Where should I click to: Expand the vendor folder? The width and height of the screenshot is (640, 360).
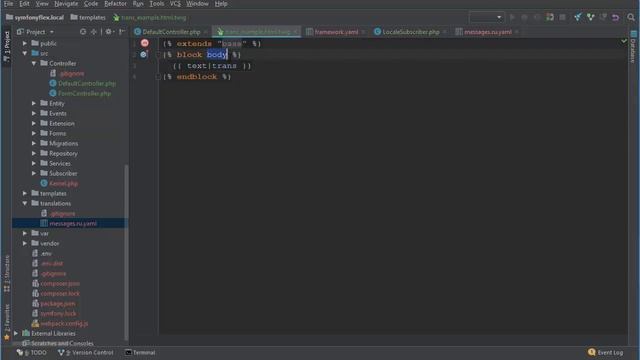tap(25, 243)
